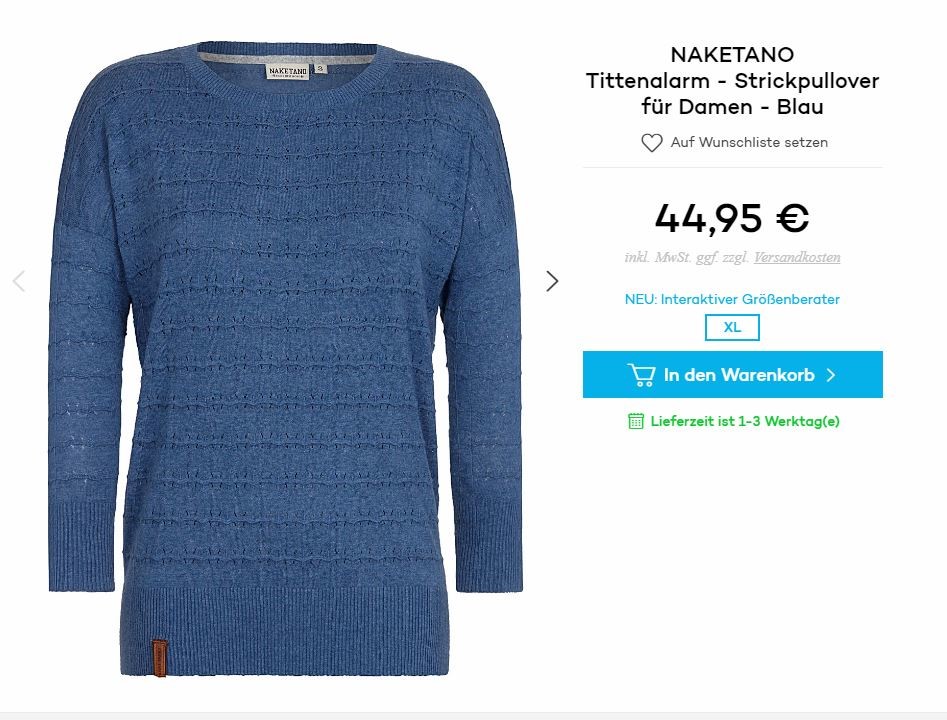Click the Naketano neck label on sweater
The height and width of the screenshot is (720, 947).
click(288, 71)
